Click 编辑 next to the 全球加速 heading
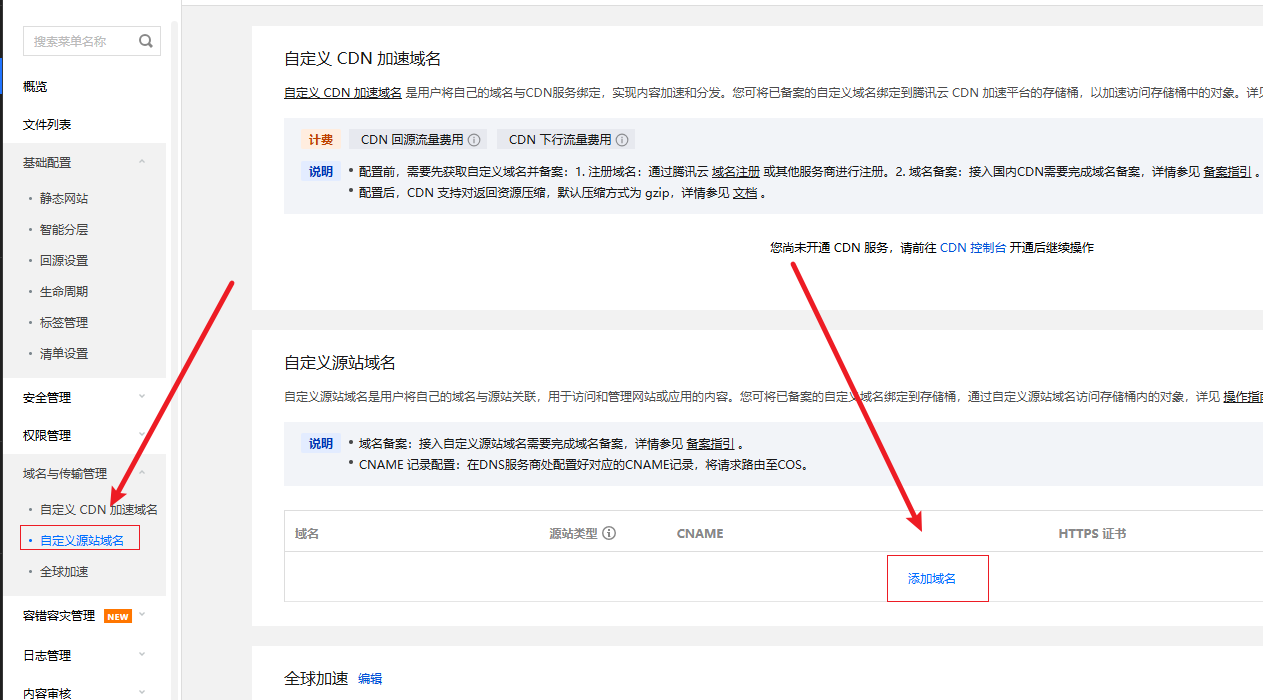Image resolution: width=1263 pixels, height=700 pixels. [x=370, y=679]
